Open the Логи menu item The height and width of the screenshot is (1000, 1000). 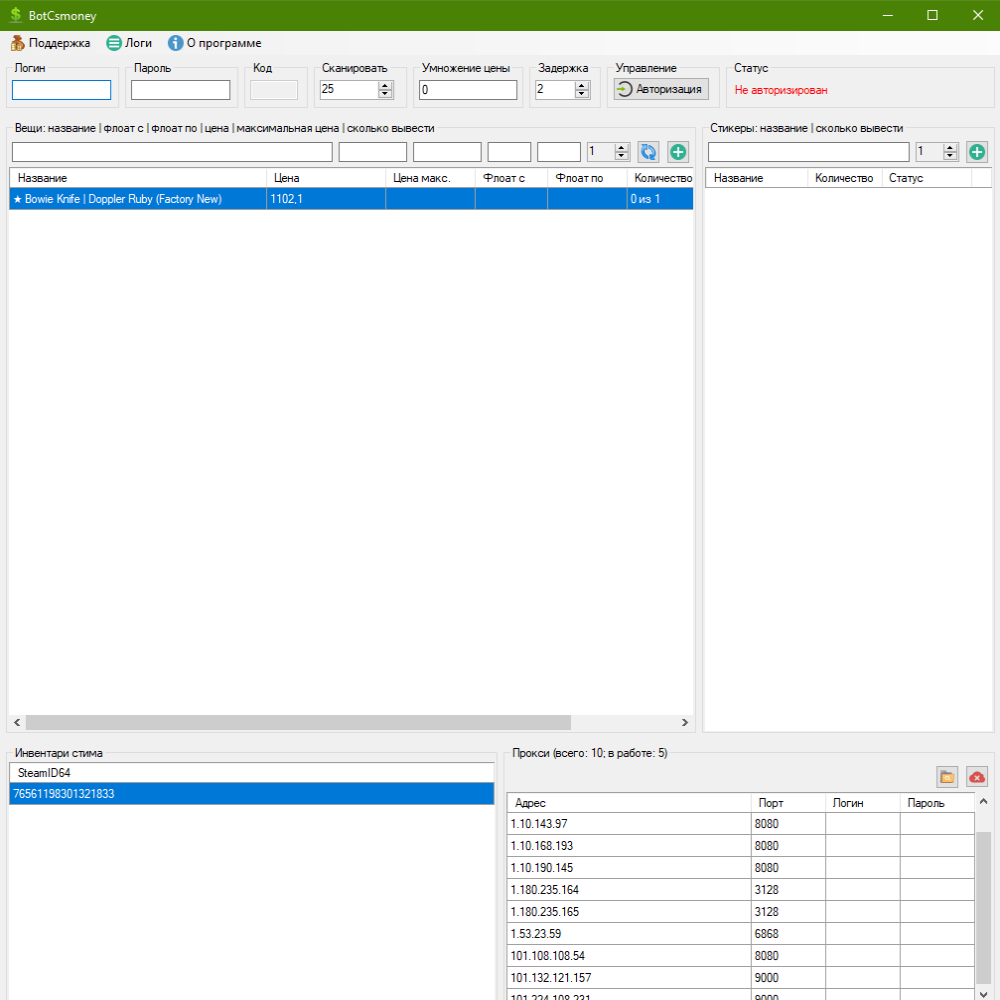[129, 43]
